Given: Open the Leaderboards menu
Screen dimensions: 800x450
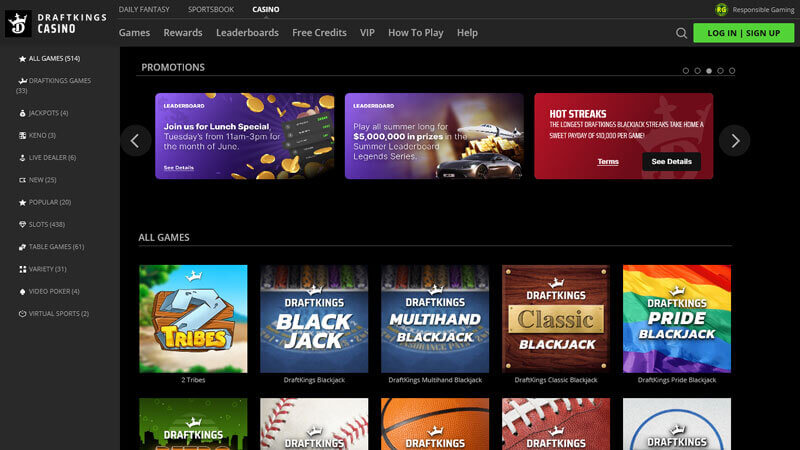Looking at the screenshot, I should click(x=247, y=33).
